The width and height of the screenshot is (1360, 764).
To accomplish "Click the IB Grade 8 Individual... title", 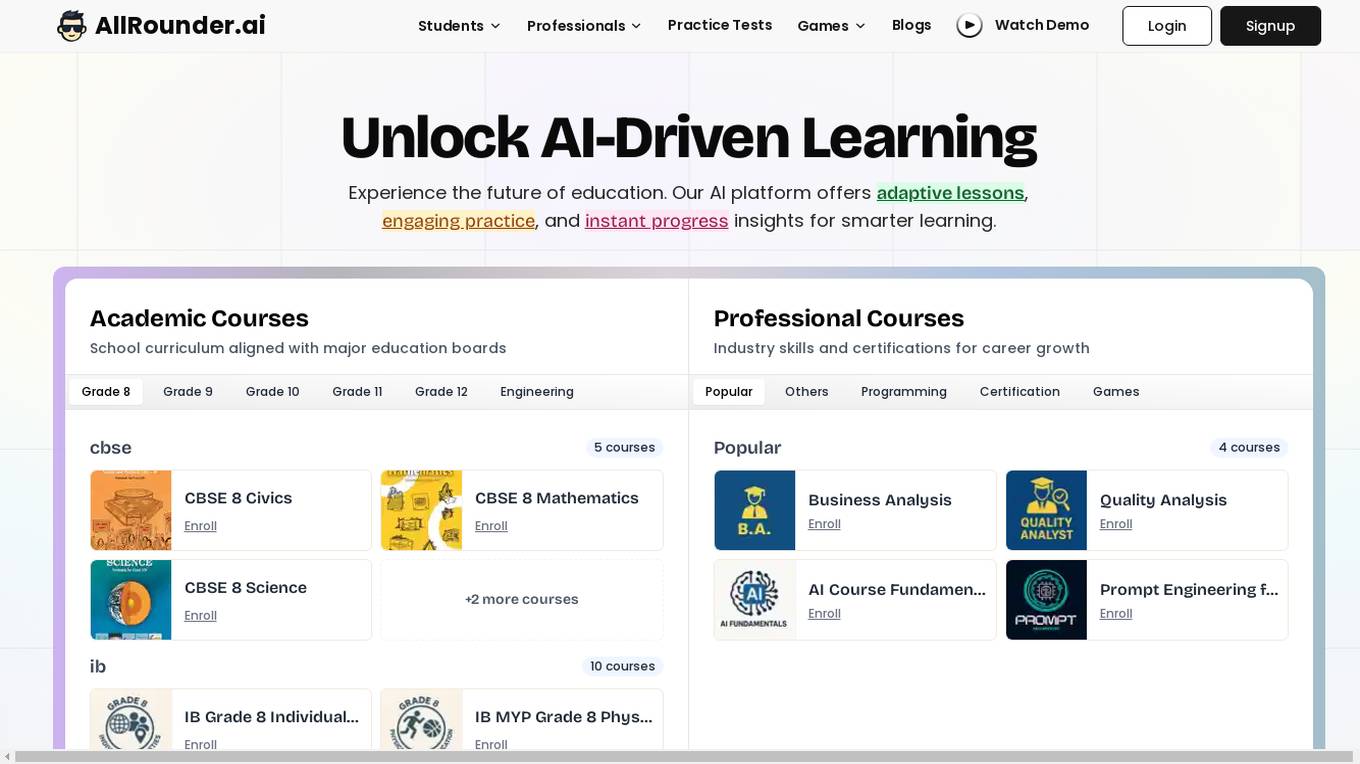I will coord(271,717).
